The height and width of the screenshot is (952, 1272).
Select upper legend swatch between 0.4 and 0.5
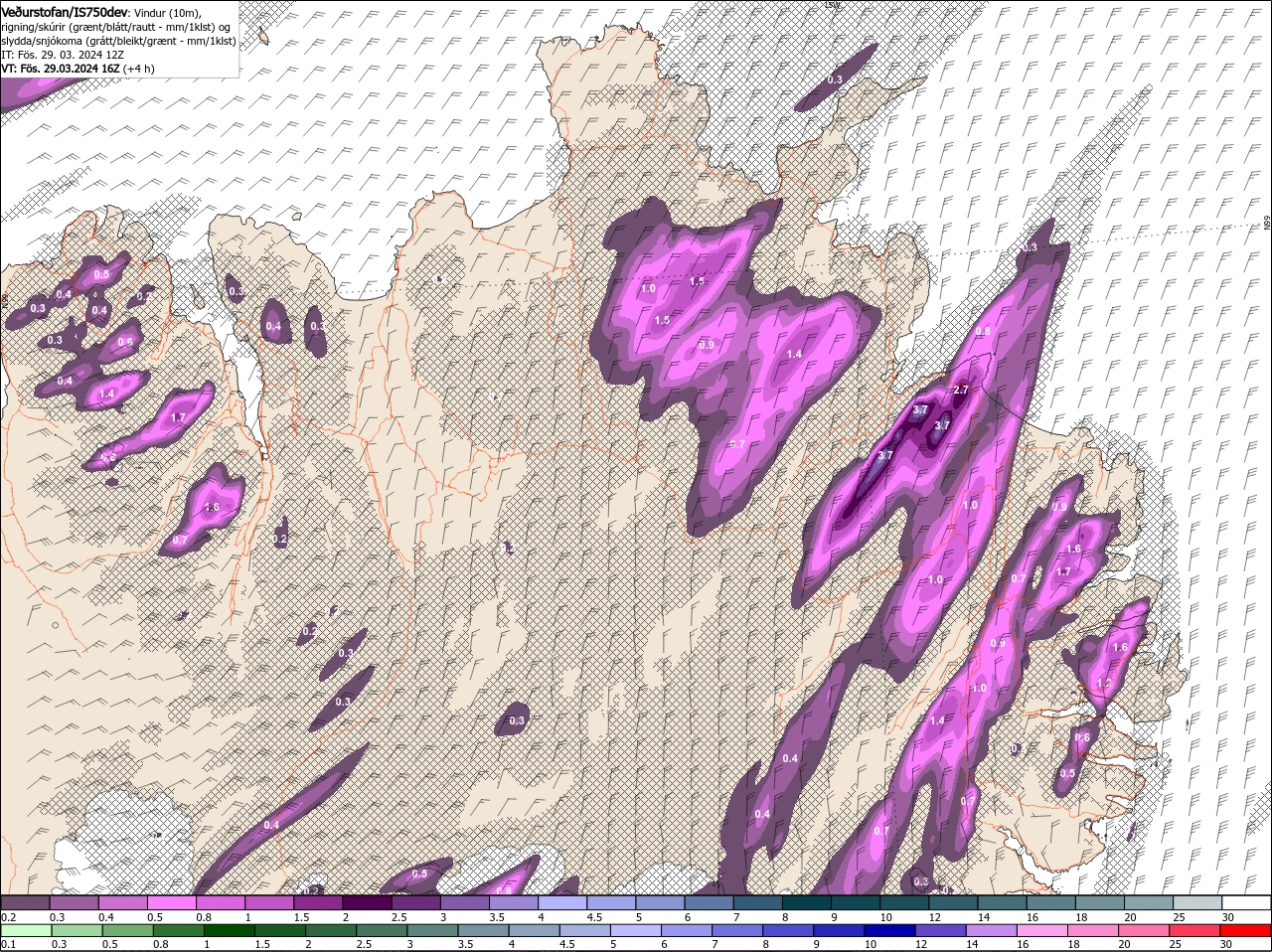coord(122,902)
